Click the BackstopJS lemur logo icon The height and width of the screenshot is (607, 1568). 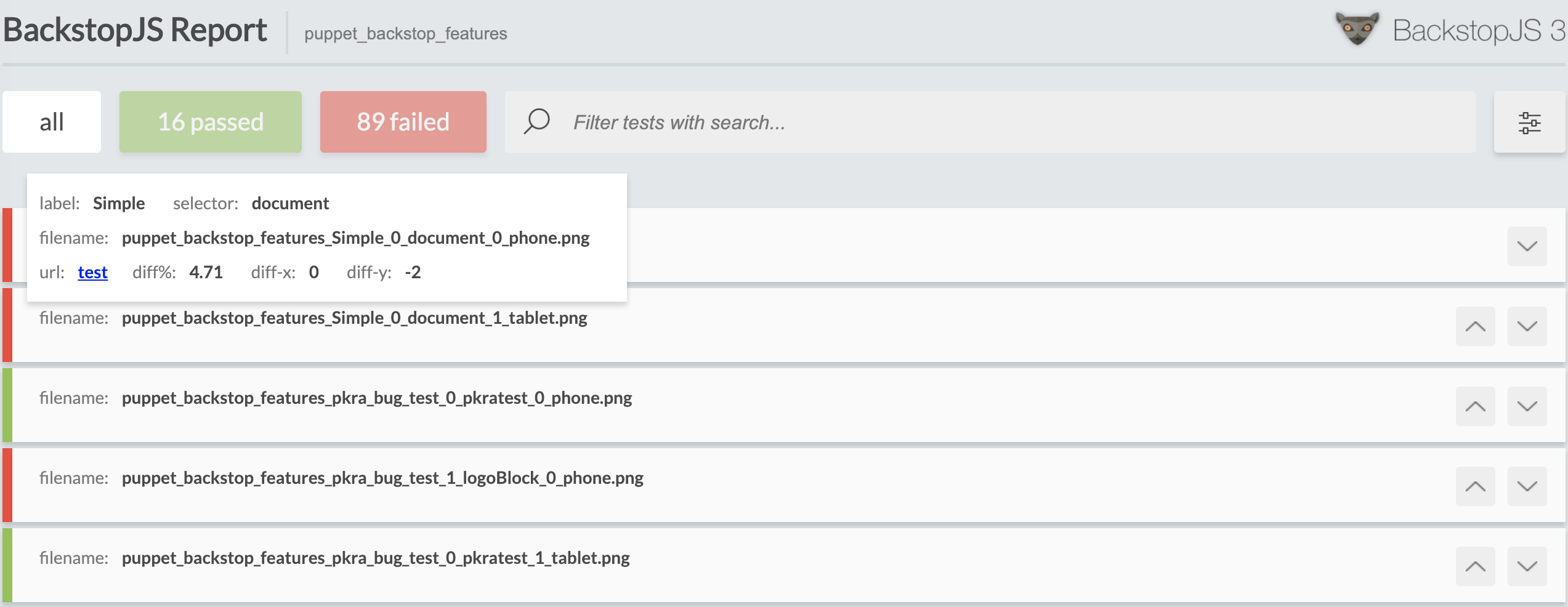pos(1357,29)
